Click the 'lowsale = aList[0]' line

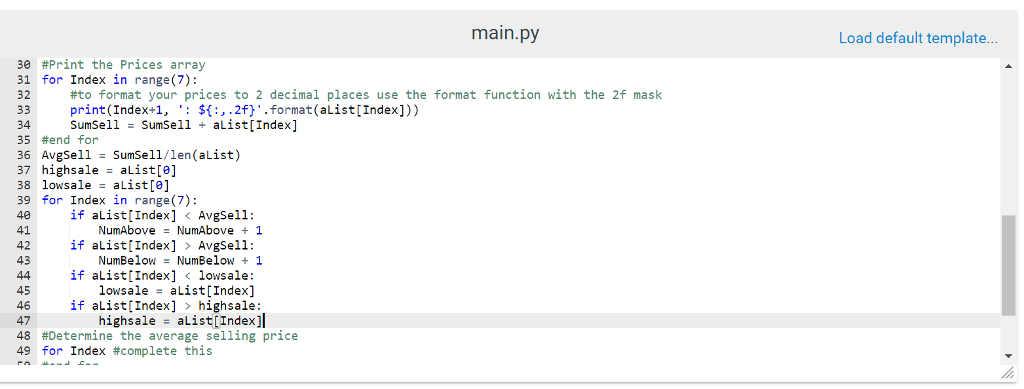pos(106,185)
